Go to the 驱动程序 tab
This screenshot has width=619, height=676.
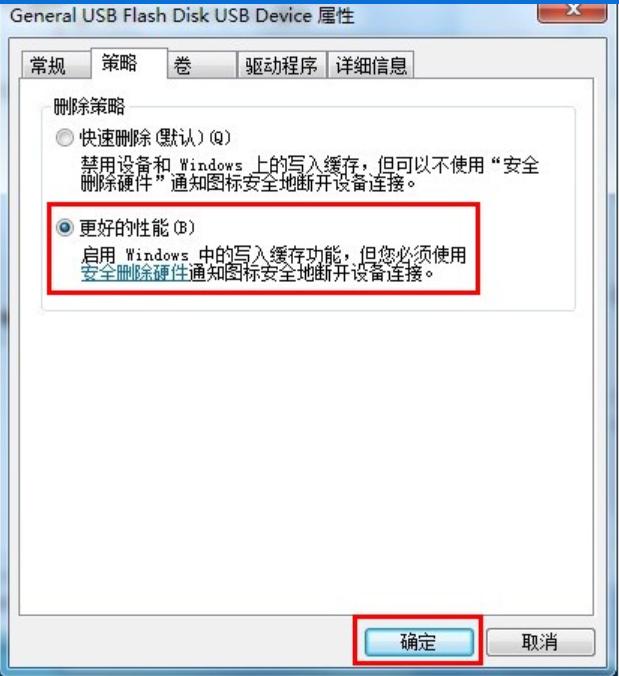click(x=281, y=66)
